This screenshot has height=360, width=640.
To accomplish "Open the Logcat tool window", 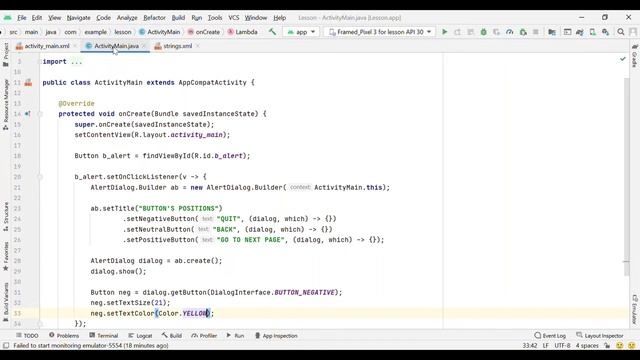I will [x=140, y=336].
